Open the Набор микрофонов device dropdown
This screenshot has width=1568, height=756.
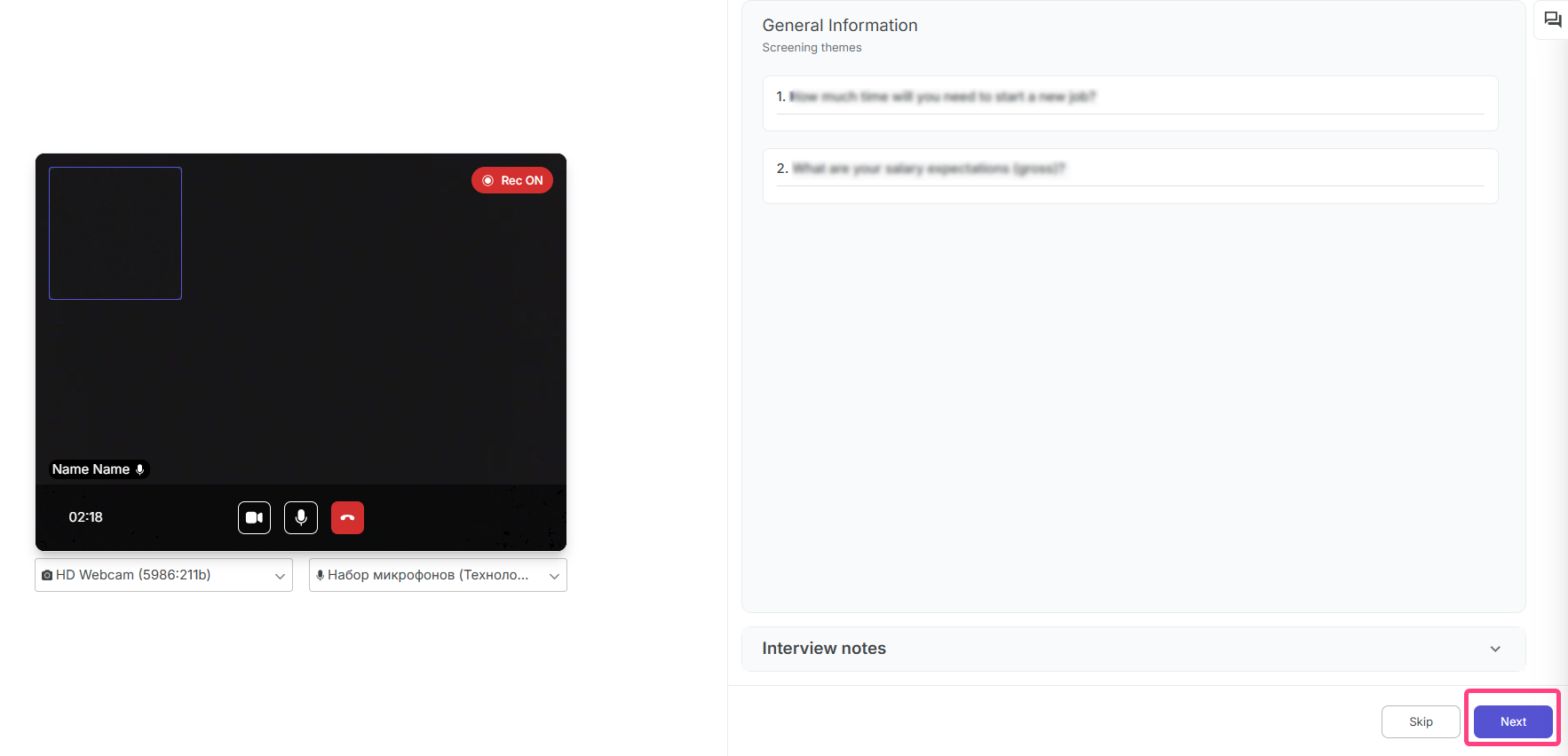[437, 575]
